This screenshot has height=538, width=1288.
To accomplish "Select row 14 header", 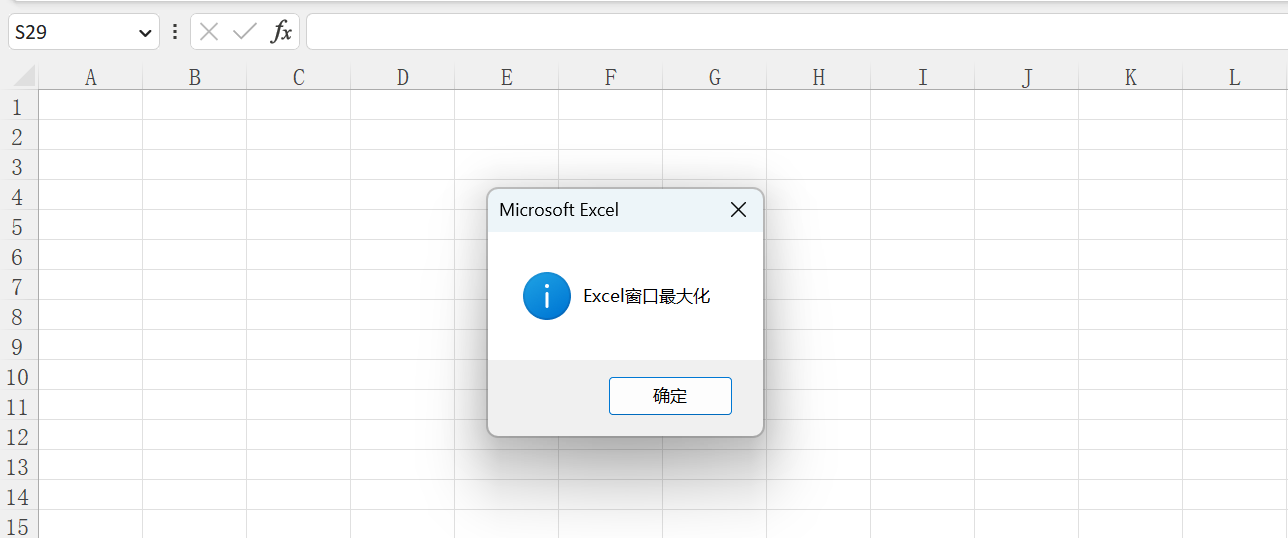I will [x=19, y=496].
